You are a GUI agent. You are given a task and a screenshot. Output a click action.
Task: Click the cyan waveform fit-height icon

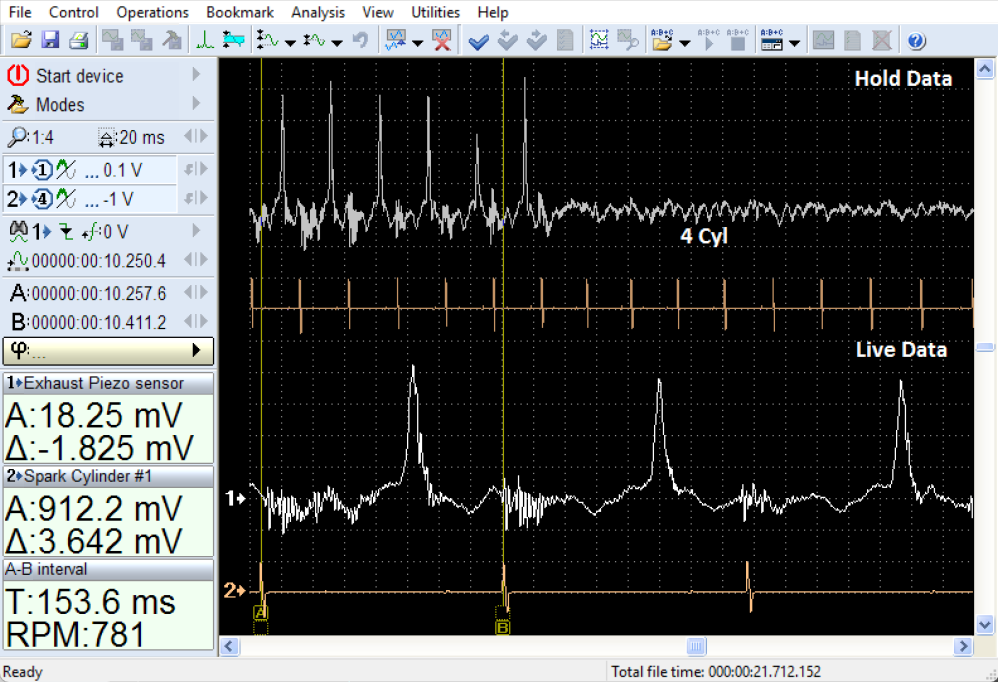[x=234, y=41]
